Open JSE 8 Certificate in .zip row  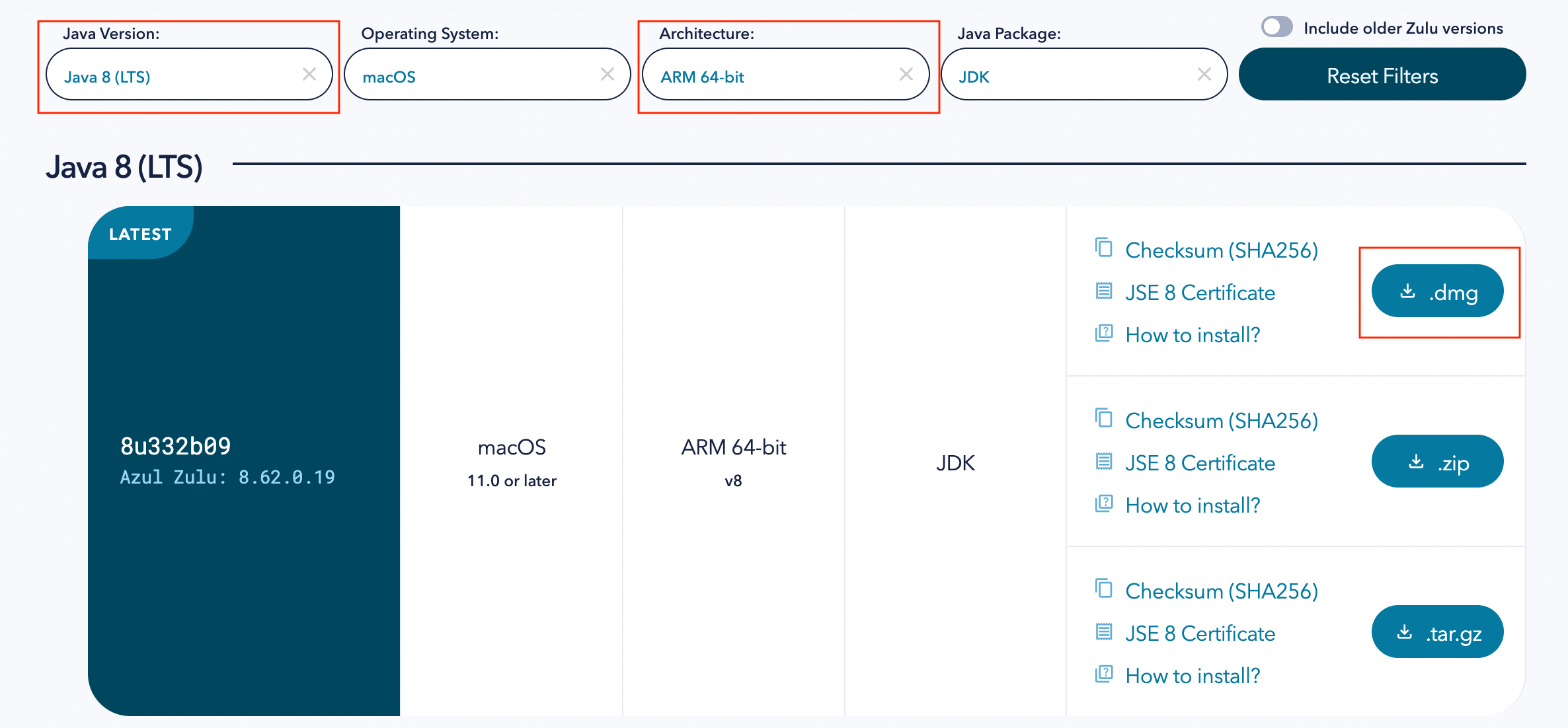(1200, 463)
